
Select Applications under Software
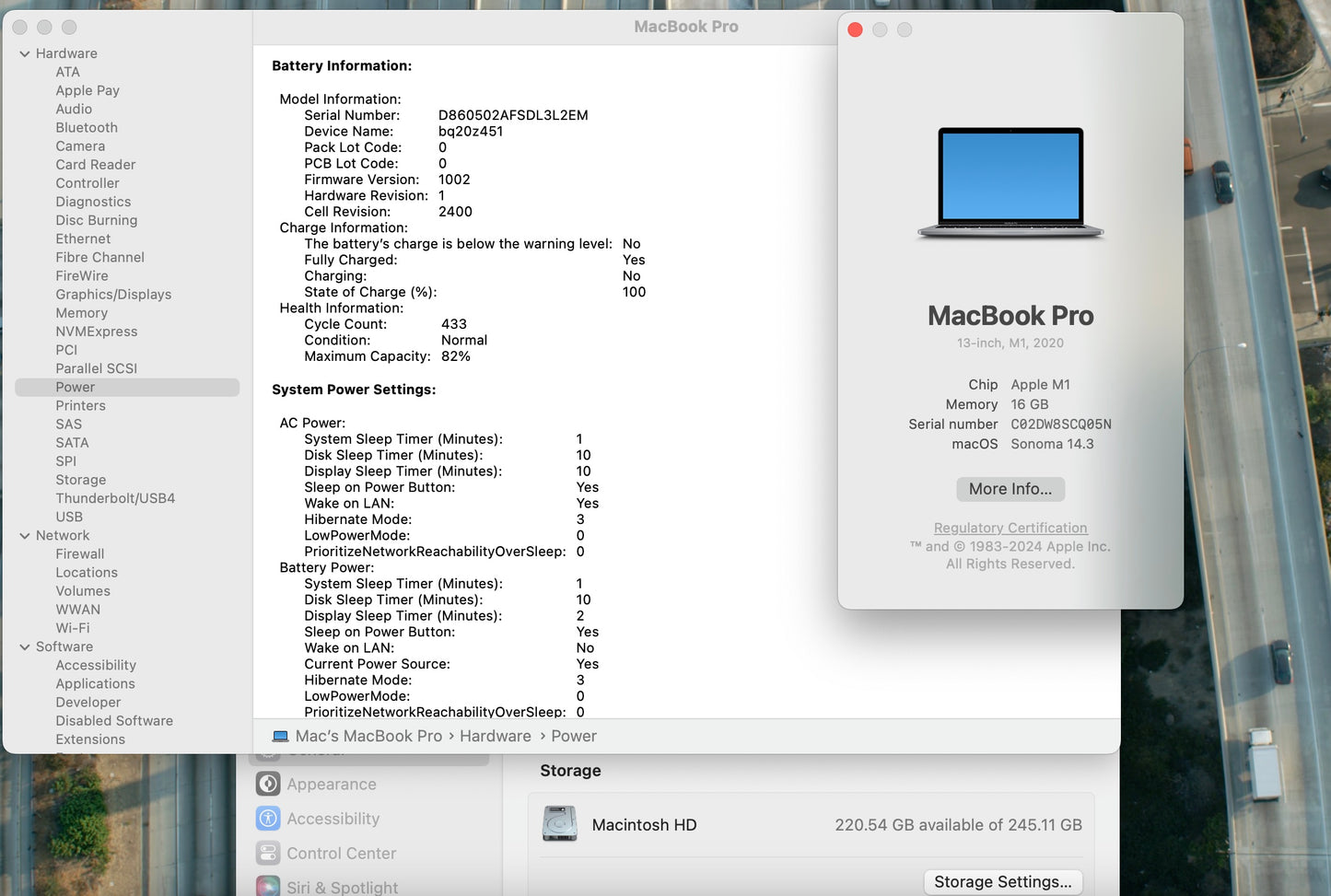(x=96, y=683)
